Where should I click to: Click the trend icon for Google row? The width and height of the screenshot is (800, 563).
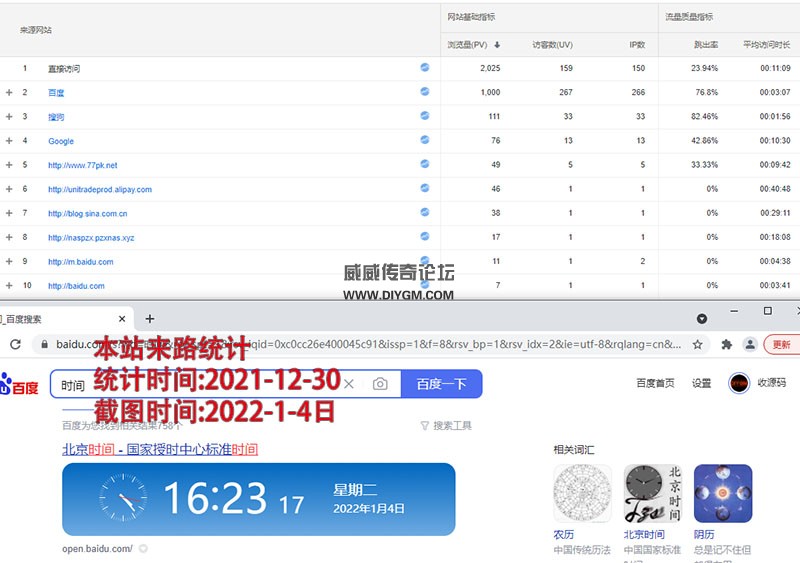pyautogui.click(x=424, y=139)
